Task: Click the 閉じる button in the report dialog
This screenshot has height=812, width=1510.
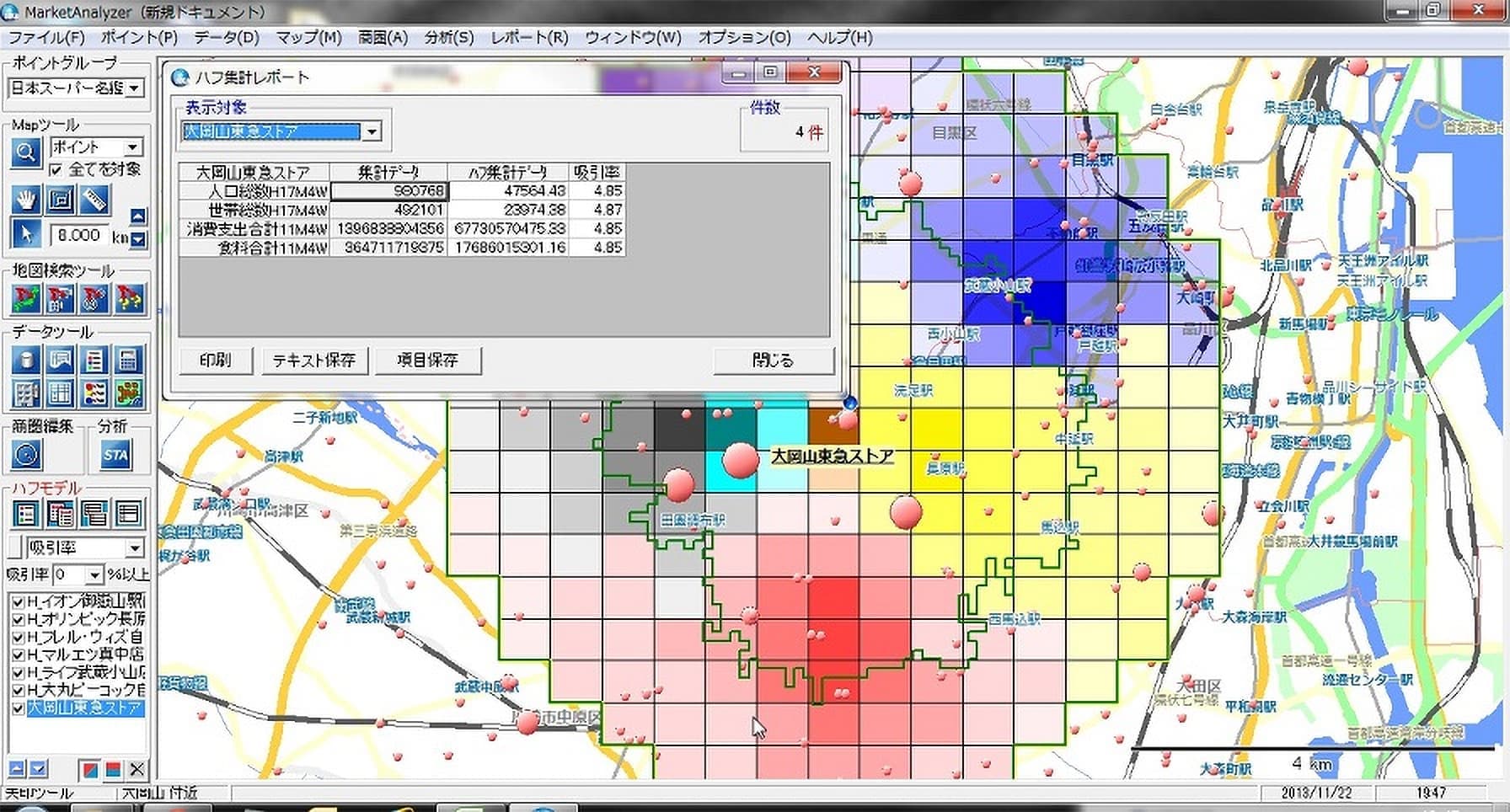Action: [x=773, y=360]
